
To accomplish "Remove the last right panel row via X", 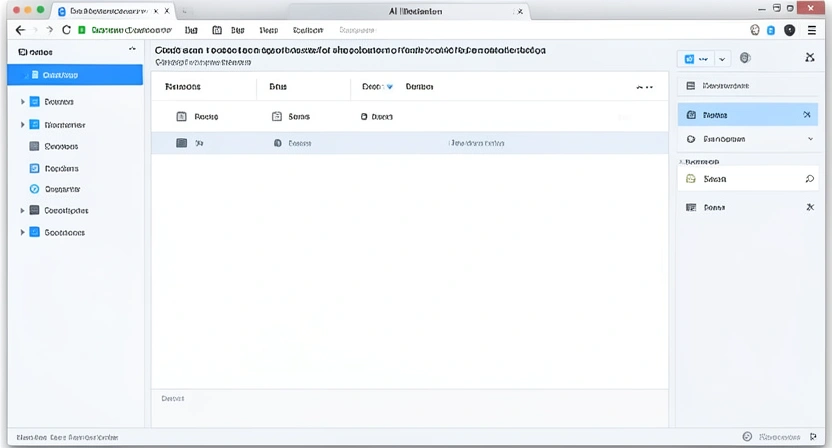I will pyautogui.click(x=810, y=207).
